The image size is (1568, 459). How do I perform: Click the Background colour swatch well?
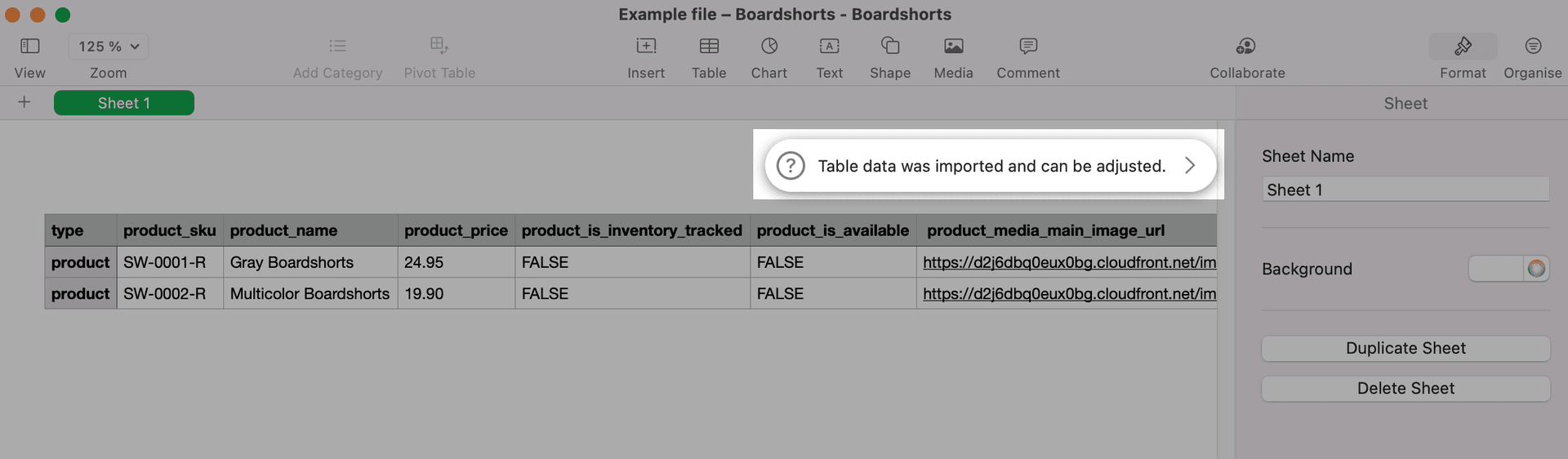pyautogui.click(x=1495, y=269)
